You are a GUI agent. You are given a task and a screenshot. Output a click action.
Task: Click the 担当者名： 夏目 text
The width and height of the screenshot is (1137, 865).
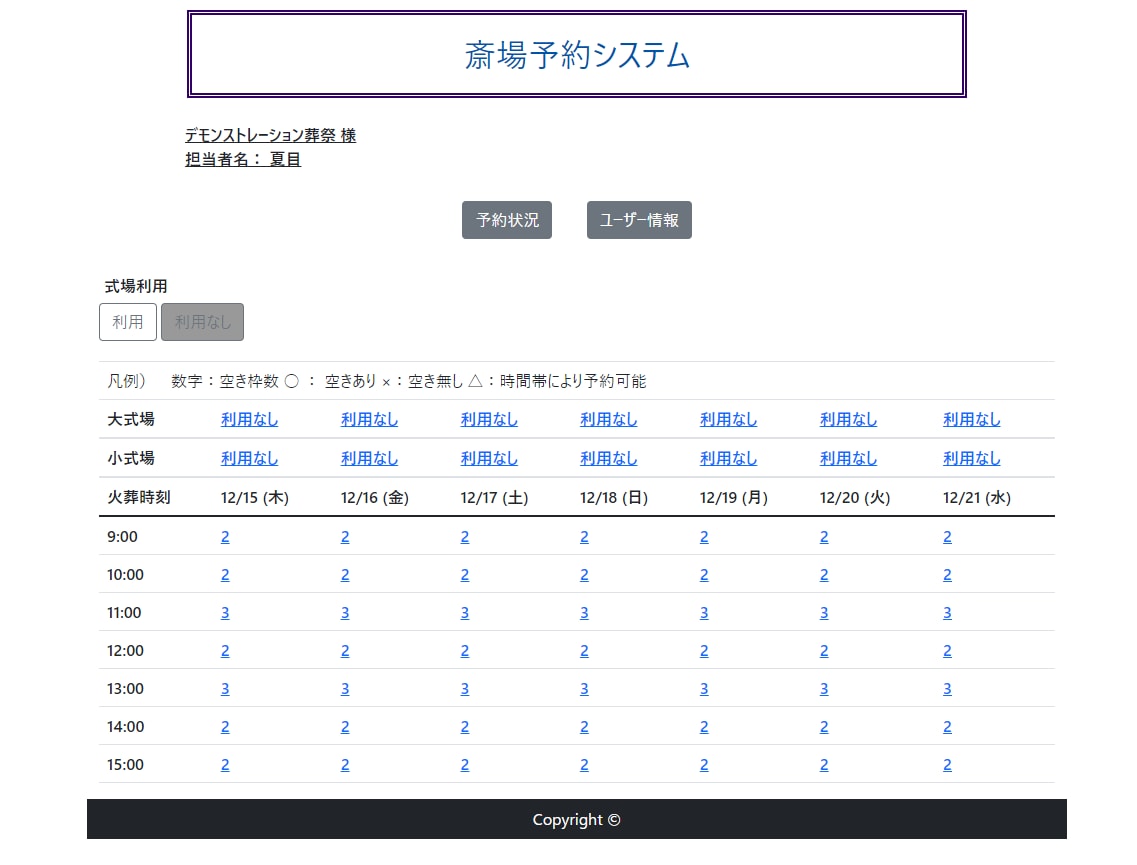pos(243,160)
